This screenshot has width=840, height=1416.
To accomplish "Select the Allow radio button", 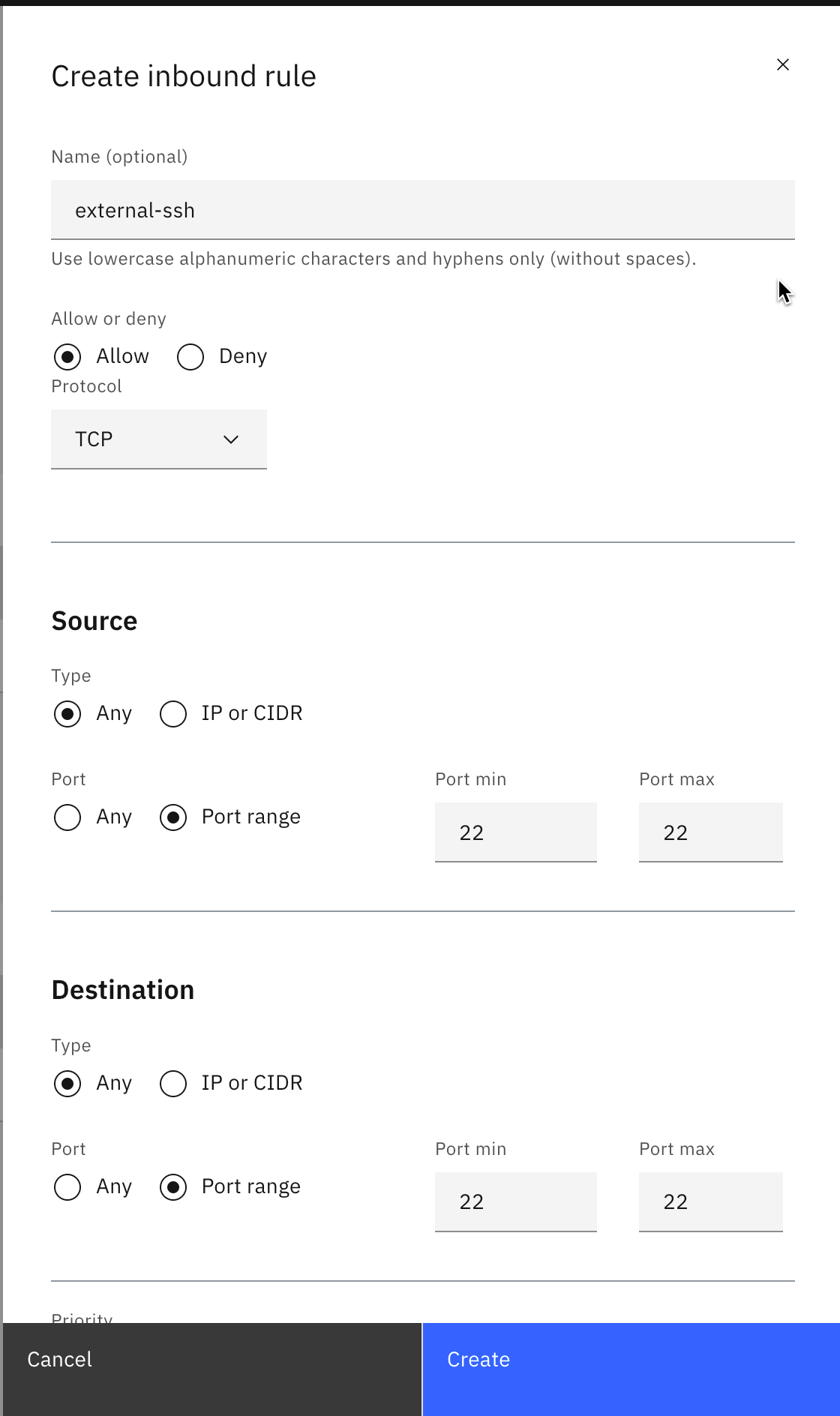I will (x=67, y=357).
